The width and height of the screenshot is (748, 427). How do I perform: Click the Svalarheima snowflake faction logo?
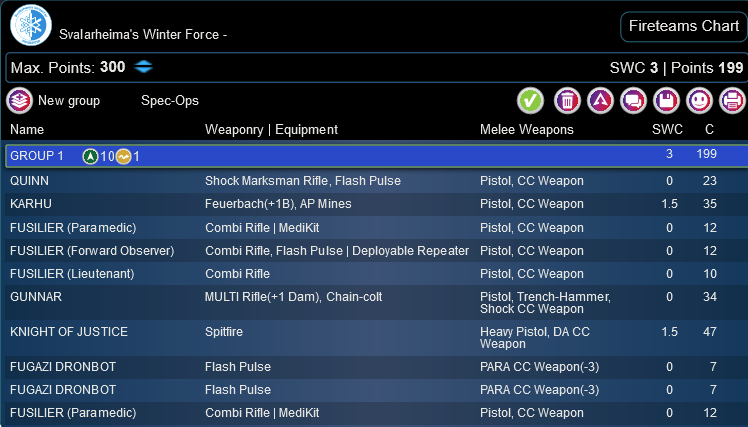point(31,25)
